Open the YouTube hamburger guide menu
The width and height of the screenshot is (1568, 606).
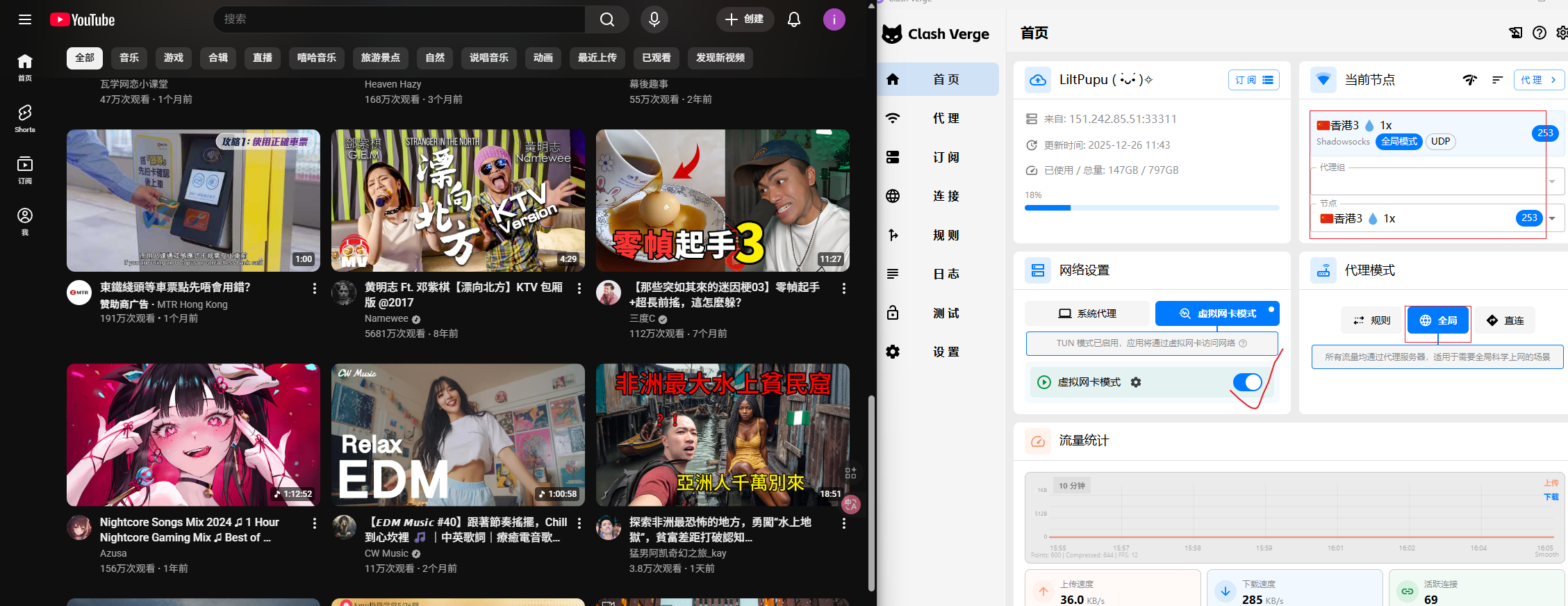[x=25, y=19]
